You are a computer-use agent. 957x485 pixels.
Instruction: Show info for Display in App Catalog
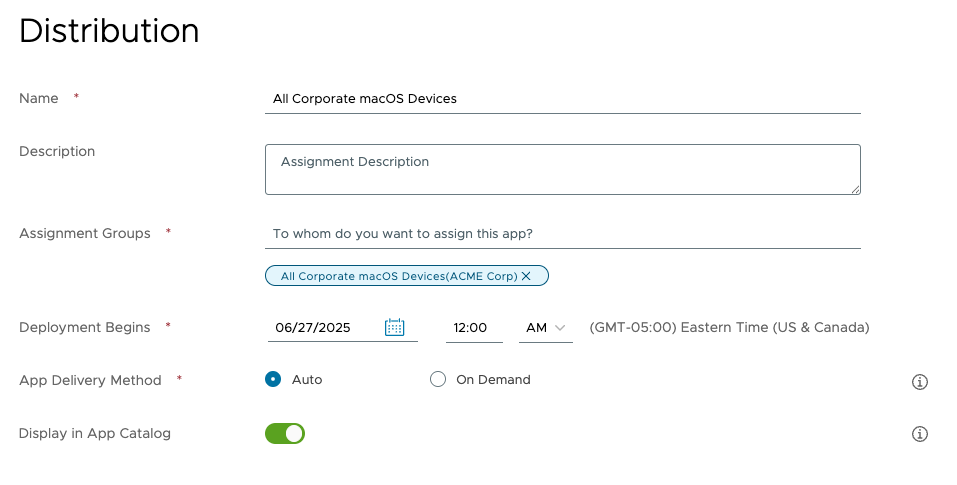pos(920,434)
